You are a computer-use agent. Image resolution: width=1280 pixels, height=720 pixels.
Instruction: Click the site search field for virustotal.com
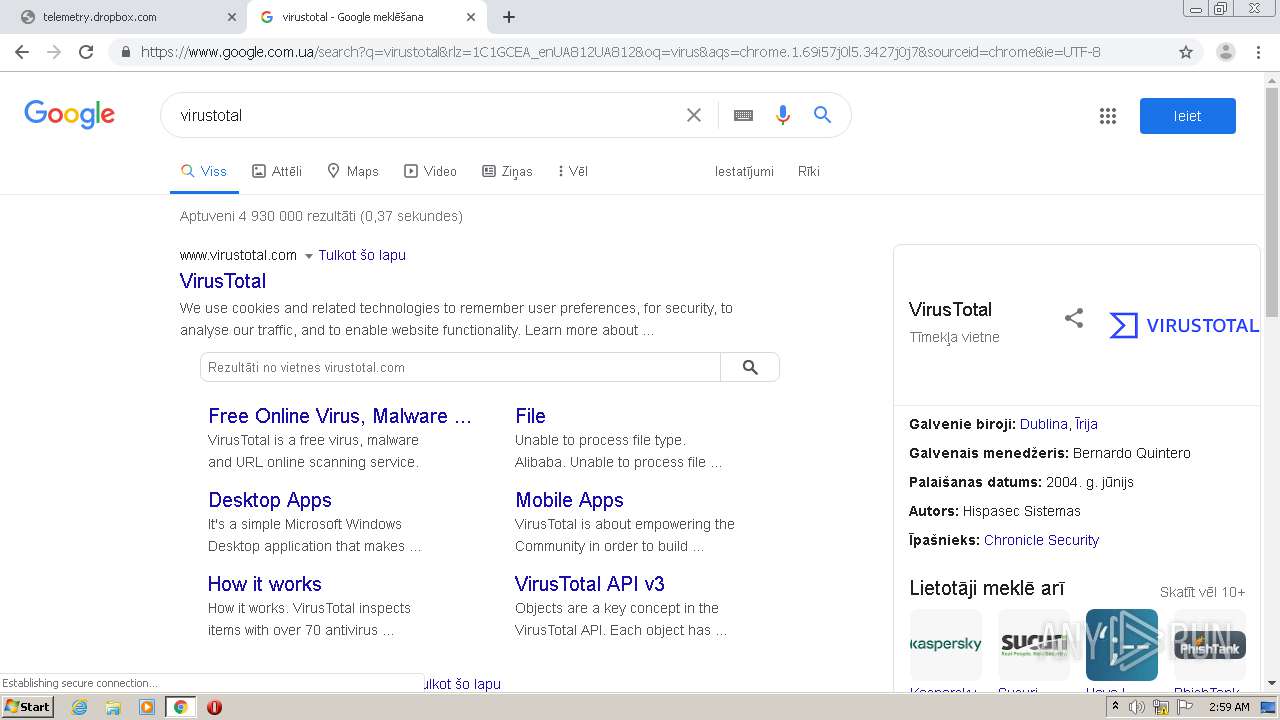[x=460, y=367]
